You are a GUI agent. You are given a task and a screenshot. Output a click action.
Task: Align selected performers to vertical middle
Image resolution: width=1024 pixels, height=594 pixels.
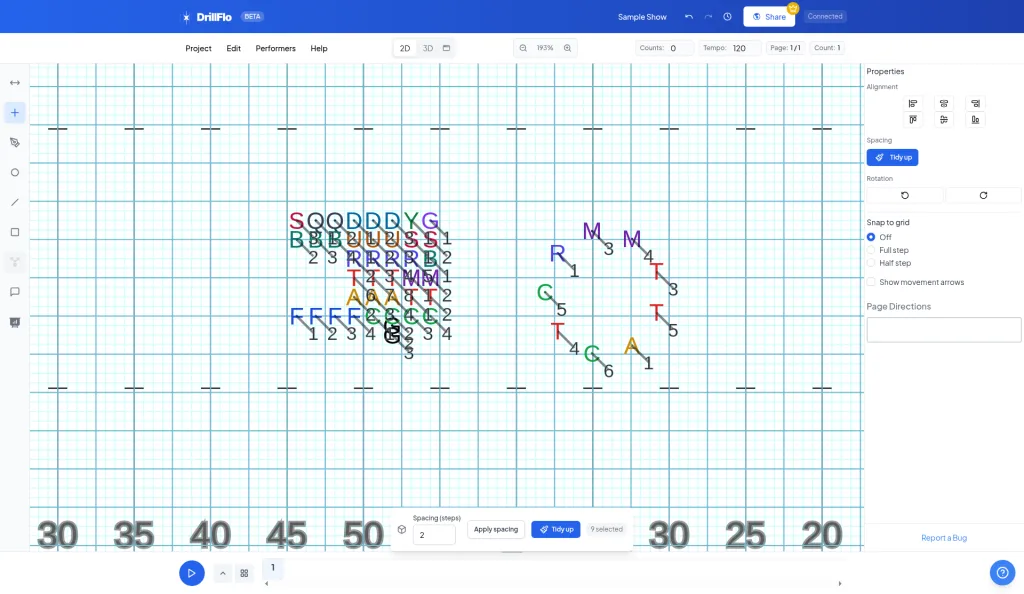[944, 119]
